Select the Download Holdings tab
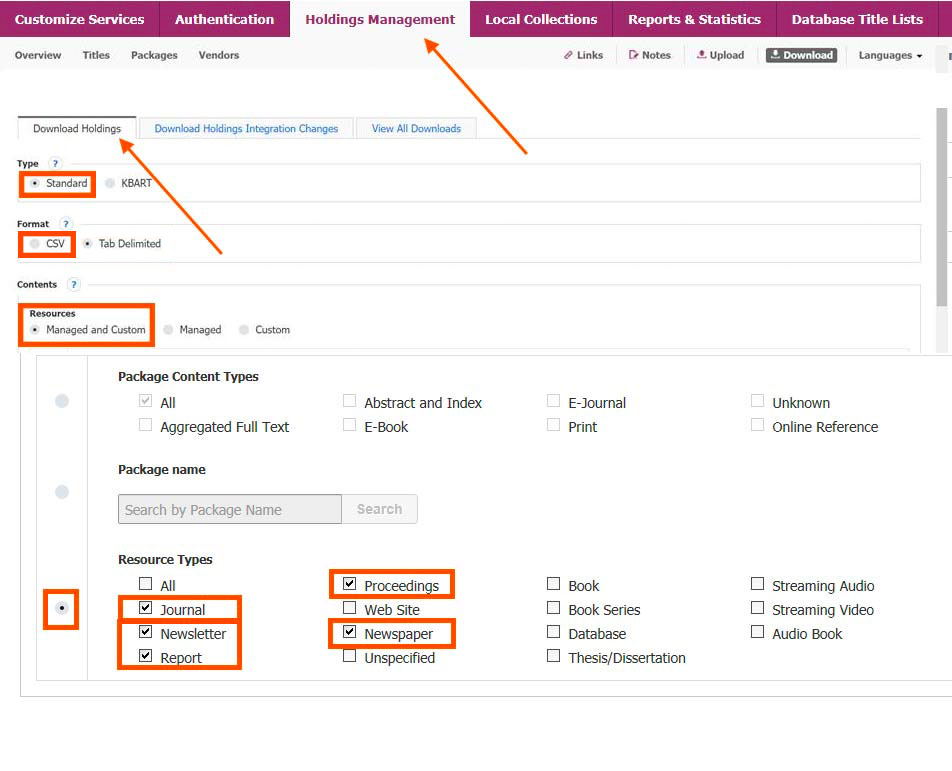Screen dimensions: 952x771 tap(77, 129)
